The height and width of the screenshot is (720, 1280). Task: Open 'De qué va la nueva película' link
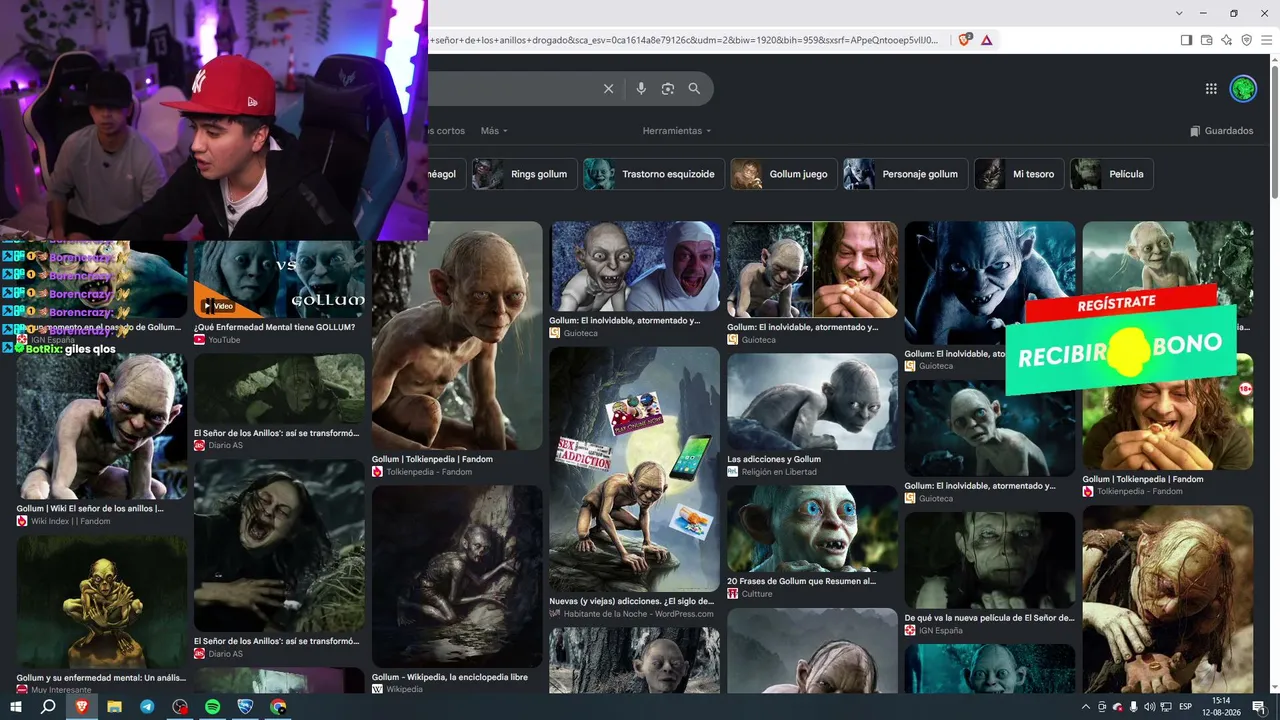click(990, 618)
